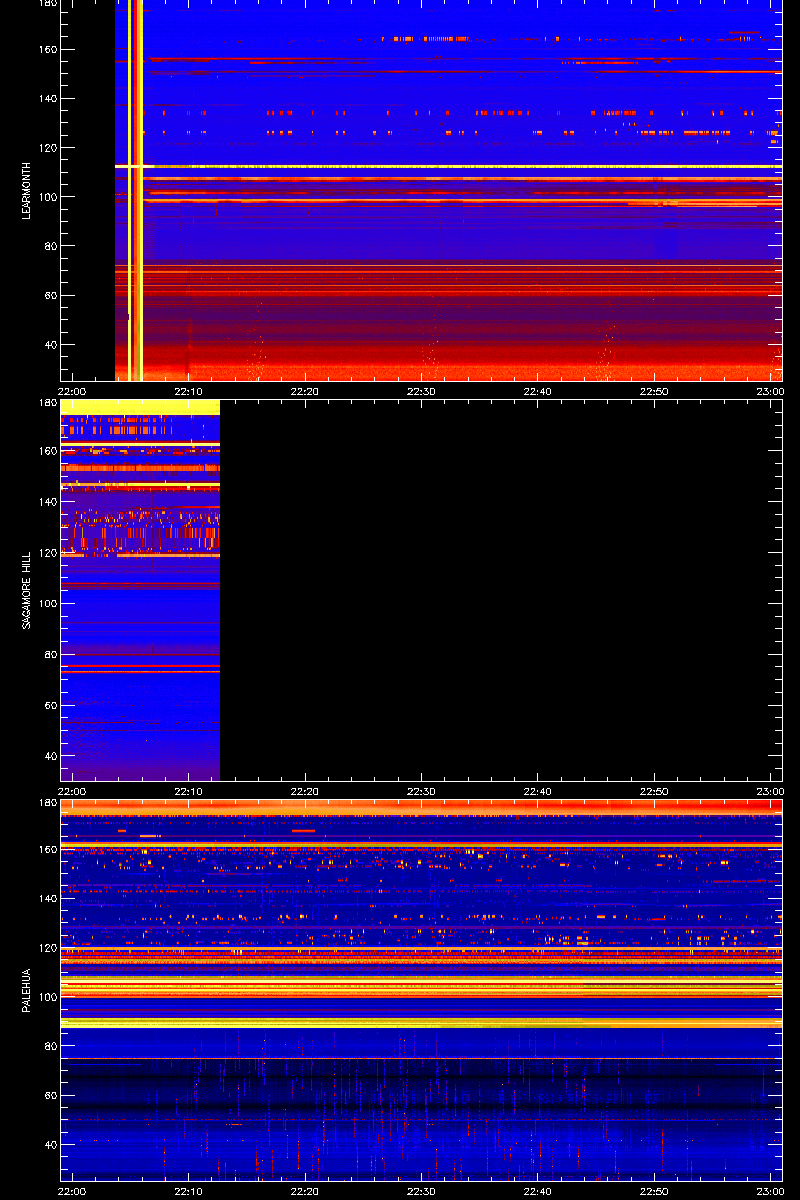Image resolution: width=800 pixels, height=1200 pixels.
Task: Click the PALEHUA axis label
Action: tap(27, 991)
